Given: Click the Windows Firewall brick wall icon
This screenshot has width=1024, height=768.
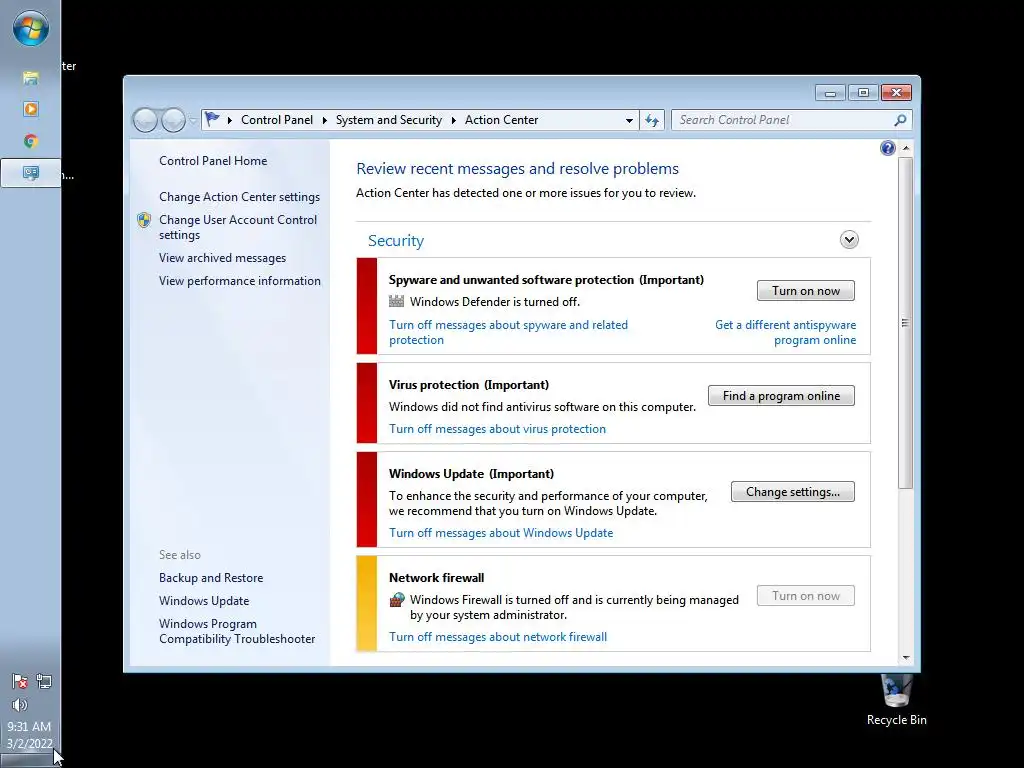Looking at the screenshot, I should [396, 600].
